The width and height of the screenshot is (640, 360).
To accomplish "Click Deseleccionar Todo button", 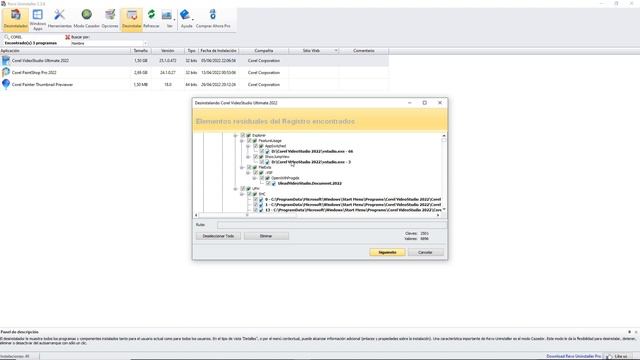I will [x=218, y=236].
